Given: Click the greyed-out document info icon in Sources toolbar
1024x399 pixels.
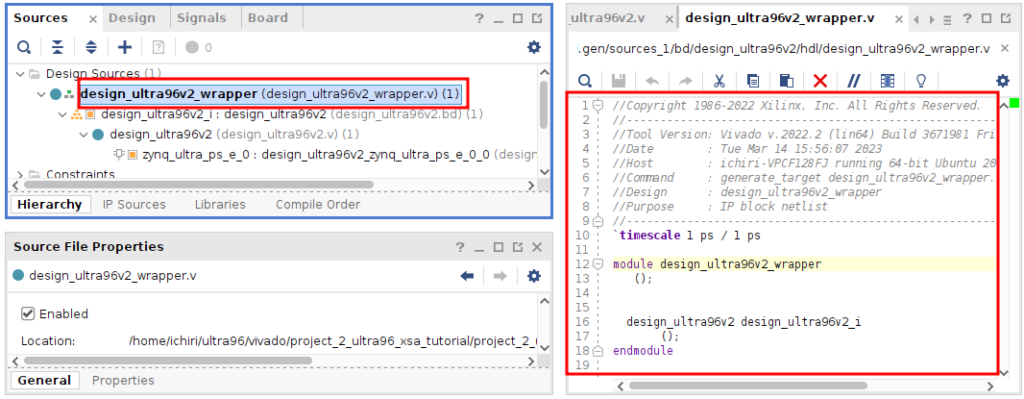Looking at the screenshot, I should pos(159,47).
